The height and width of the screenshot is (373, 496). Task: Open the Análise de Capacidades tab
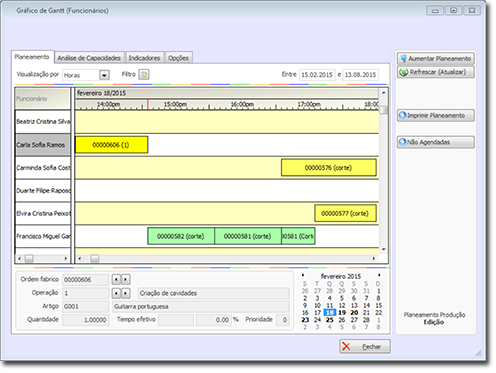pos(89,58)
